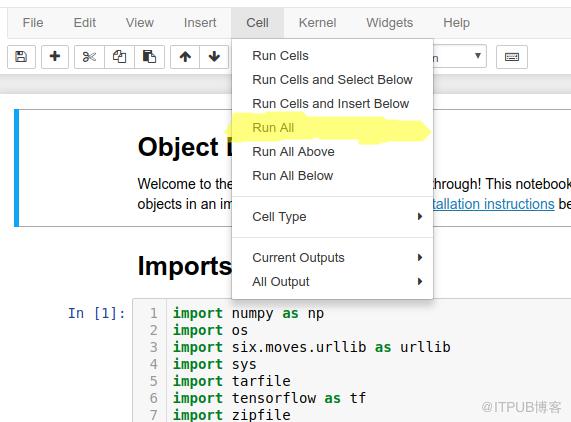Click the 'import os' code line
The image size is (571, 422).
(x=210, y=330)
